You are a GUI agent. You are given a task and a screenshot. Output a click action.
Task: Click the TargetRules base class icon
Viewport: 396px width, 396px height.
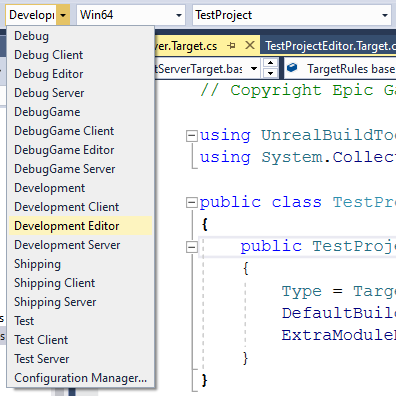point(292,68)
